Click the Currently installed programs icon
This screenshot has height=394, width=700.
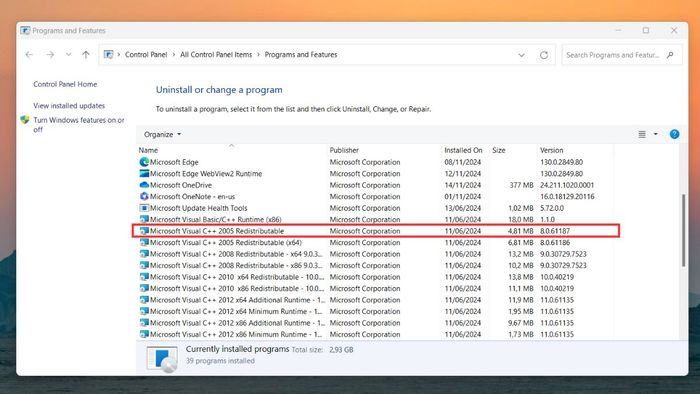click(162, 358)
